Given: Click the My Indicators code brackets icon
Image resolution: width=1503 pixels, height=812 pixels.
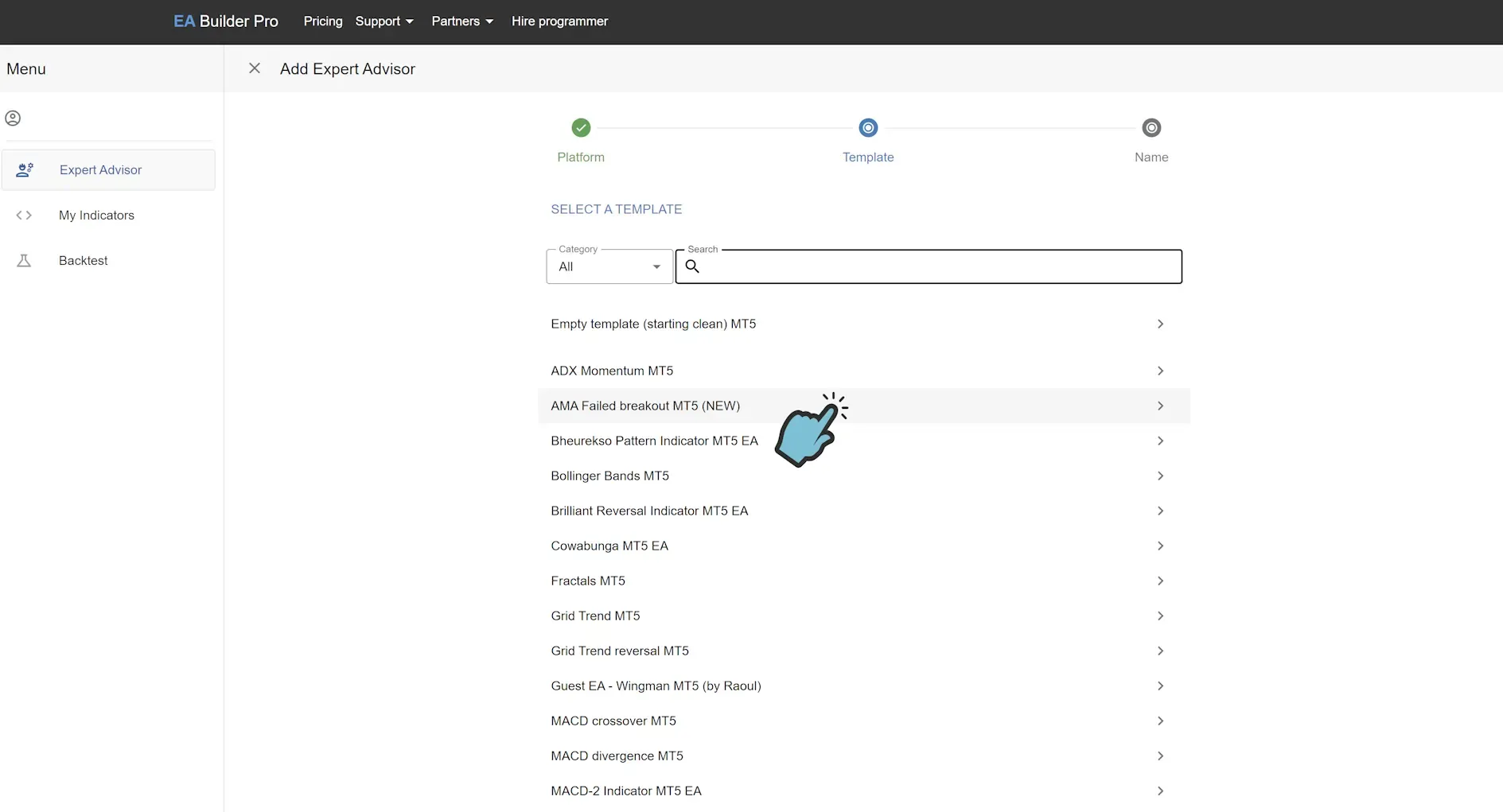Looking at the screenshot, I should pyautogui.click(x=24, y=215).
